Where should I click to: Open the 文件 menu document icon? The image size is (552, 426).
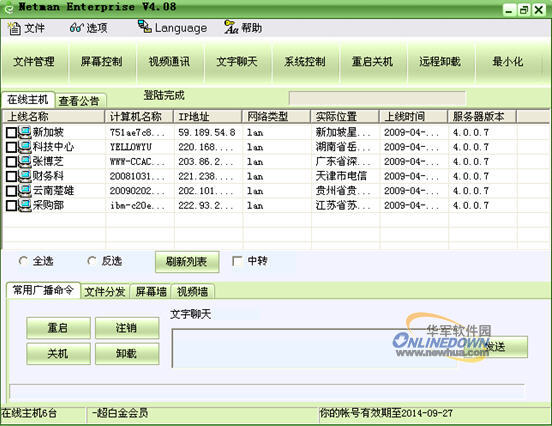click(14, 28)
